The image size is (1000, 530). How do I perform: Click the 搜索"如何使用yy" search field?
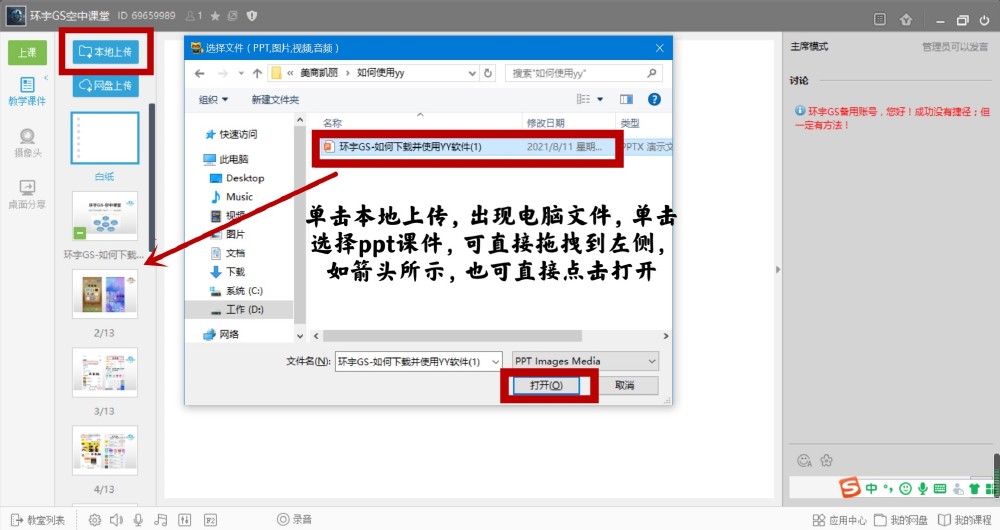(x=584, y=73)
